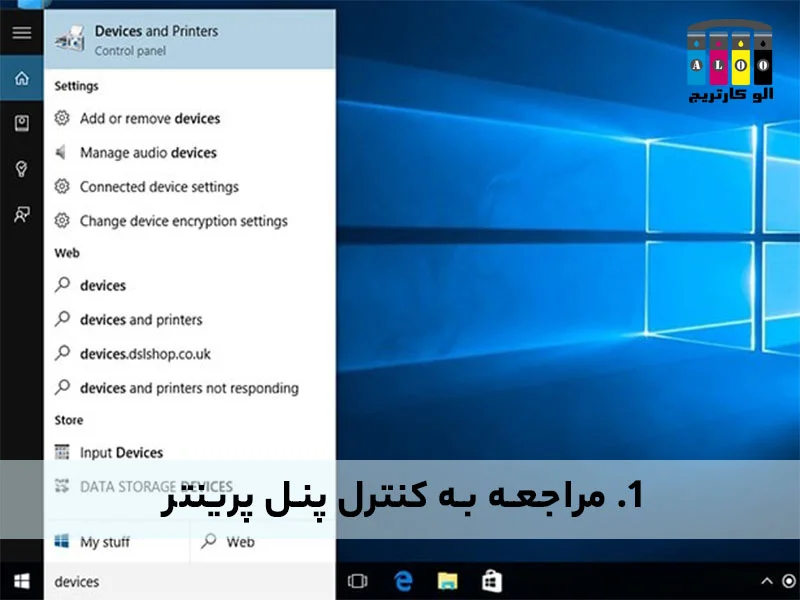
Task: Show hidden system tray icons
Action: coord(766,581)
